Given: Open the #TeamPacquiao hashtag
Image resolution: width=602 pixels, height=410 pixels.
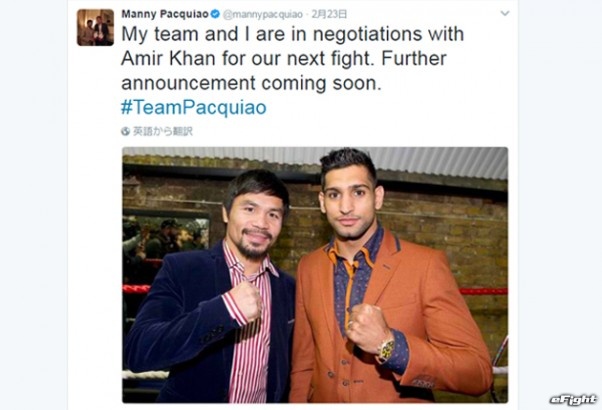Looking at the screenshot, I should (194, 107).
